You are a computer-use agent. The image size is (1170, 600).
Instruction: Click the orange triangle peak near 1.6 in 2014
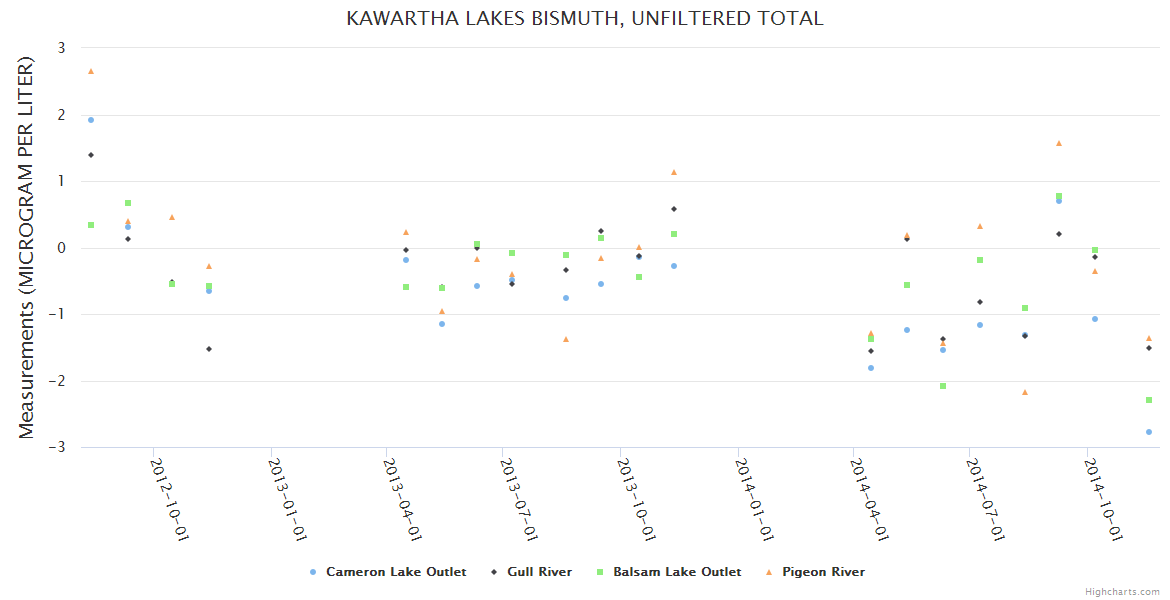tap(1059, 143)
